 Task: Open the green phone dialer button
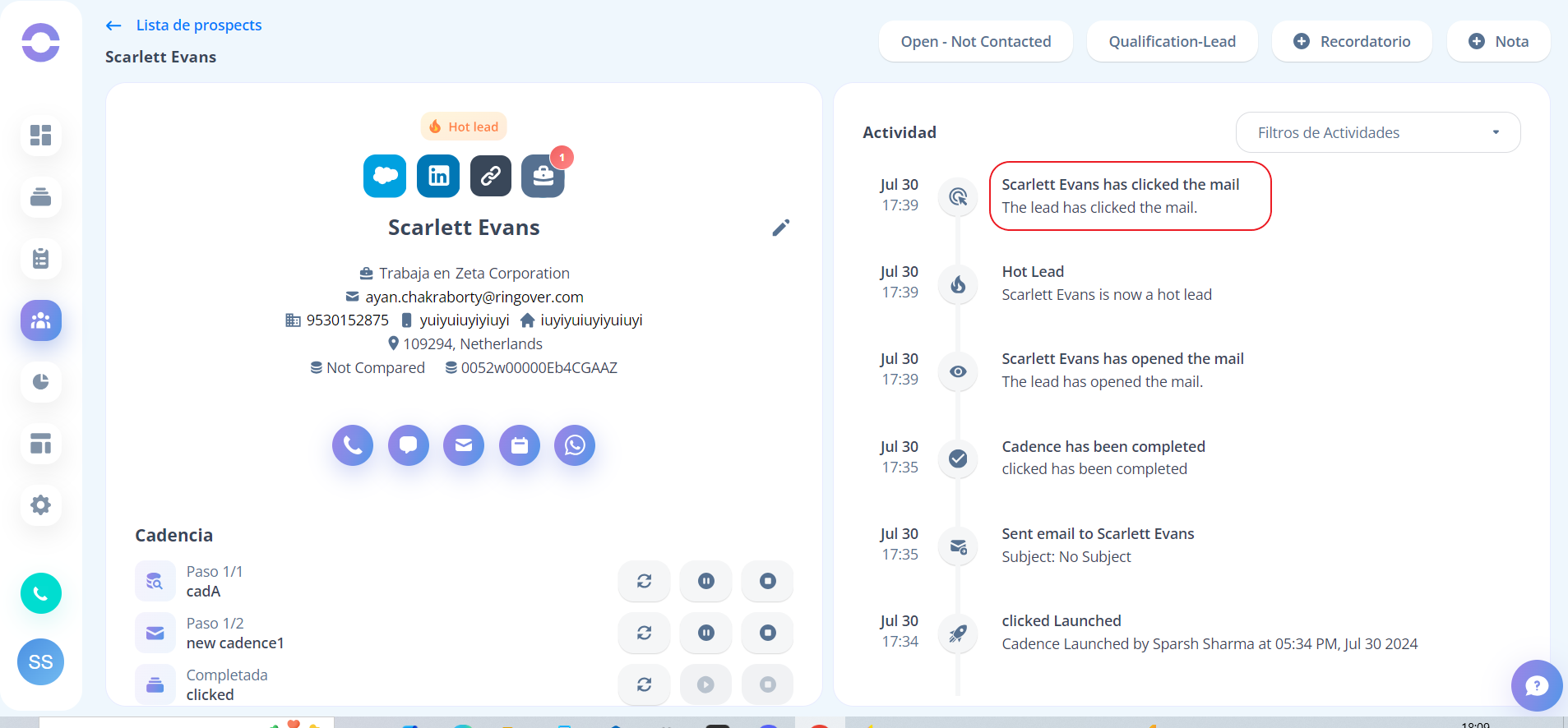click(40, 593)
